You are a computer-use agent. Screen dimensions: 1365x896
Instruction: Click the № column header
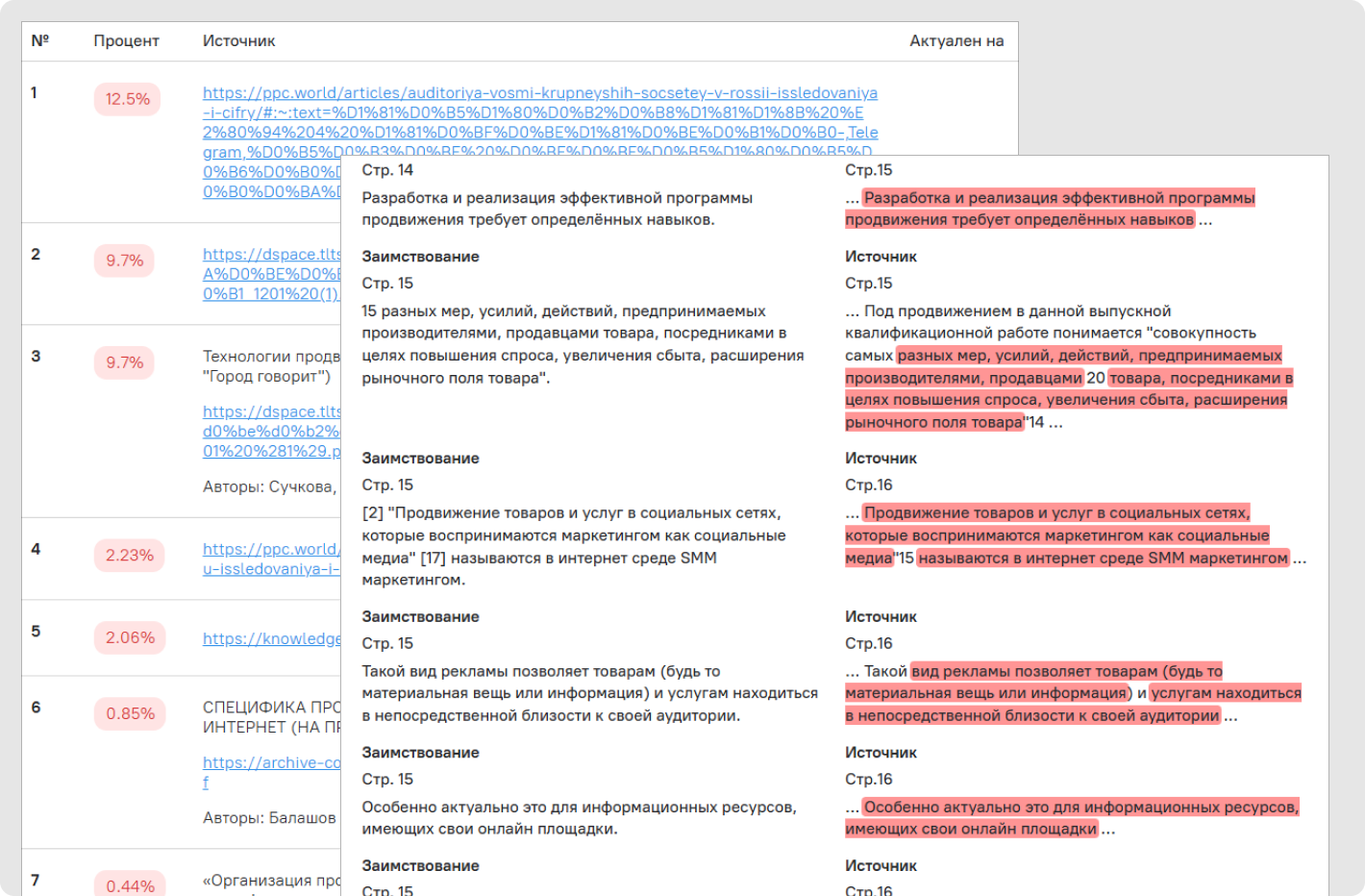[40, 41]
